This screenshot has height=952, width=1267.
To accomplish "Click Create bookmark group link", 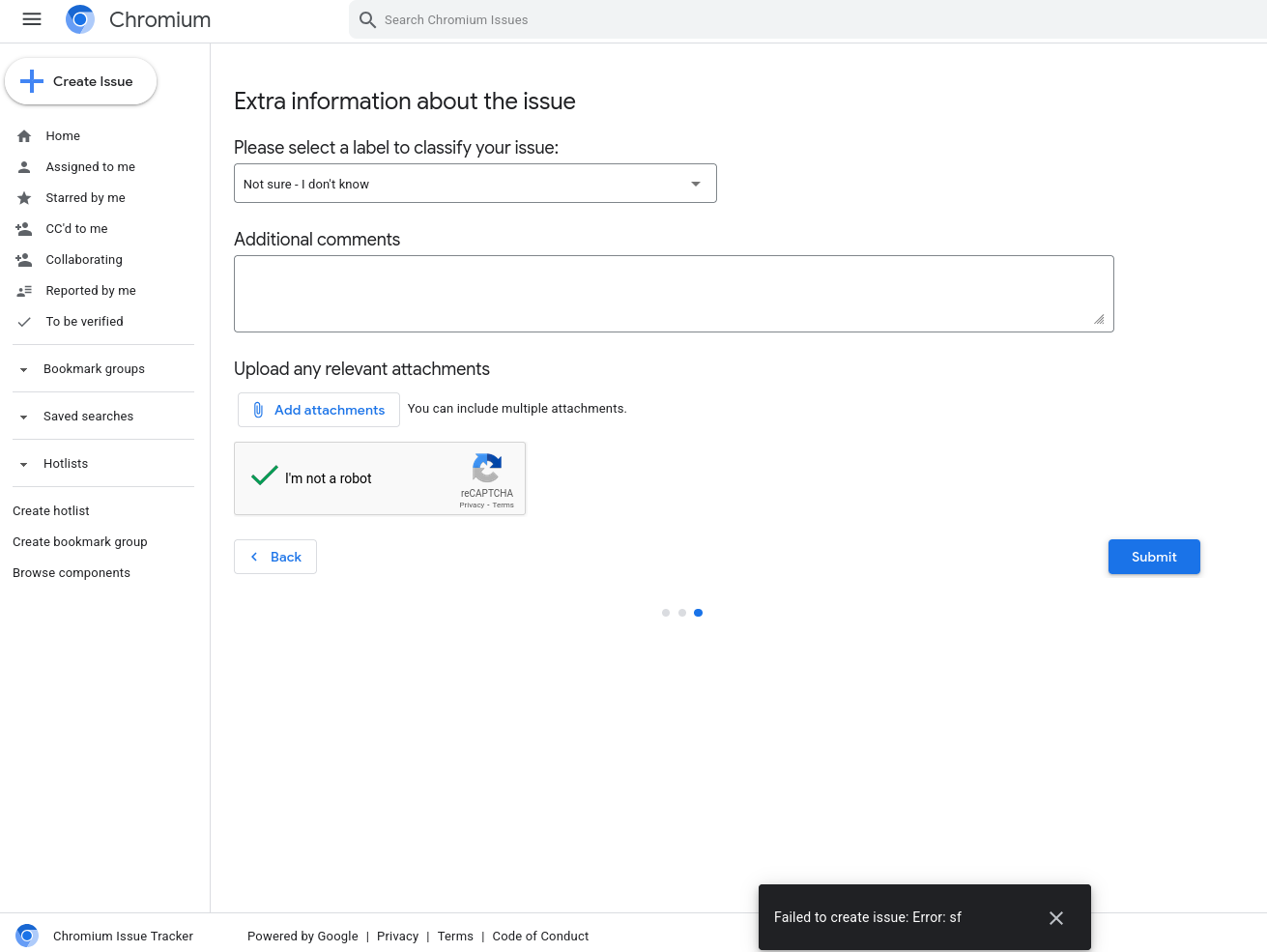I will coord(80,542).
